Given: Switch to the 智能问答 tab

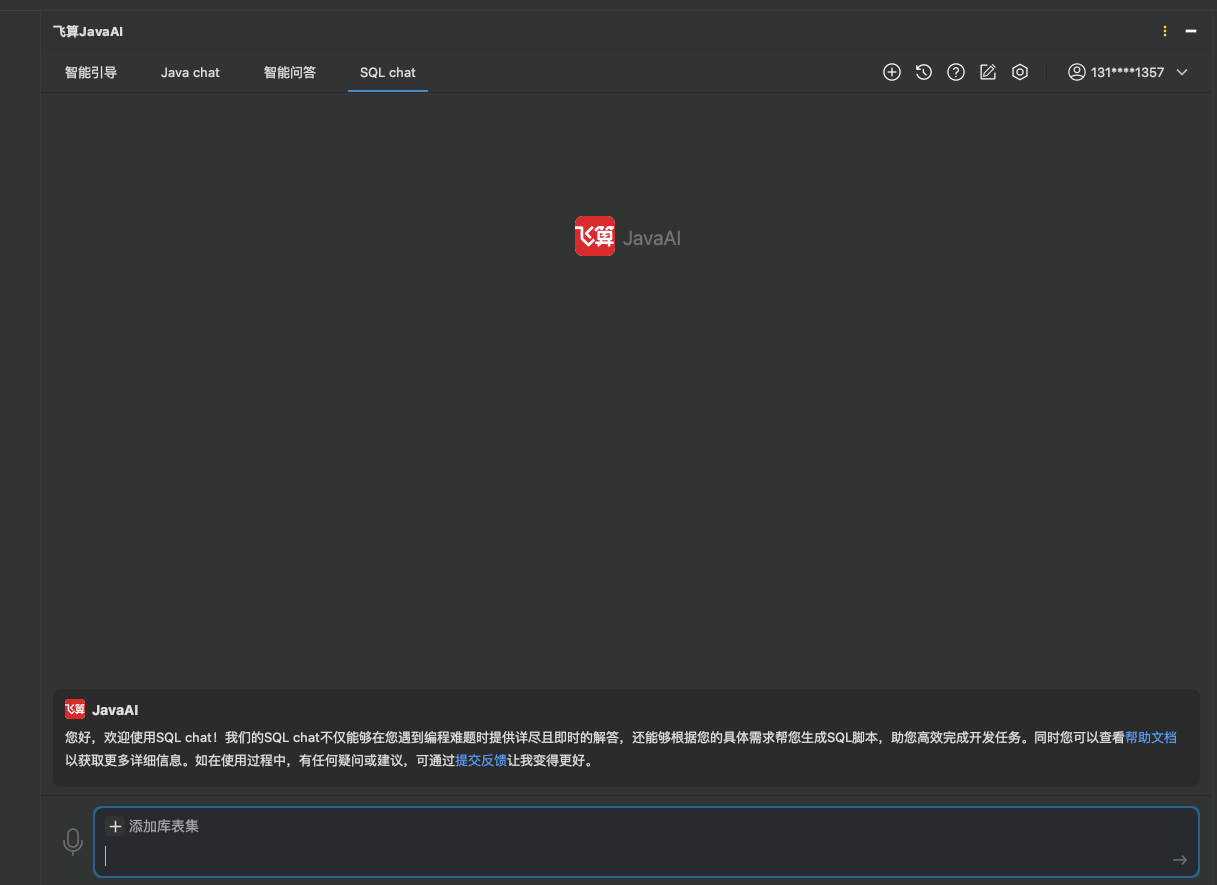Looking at the screenshot, I should pos(290,72).
